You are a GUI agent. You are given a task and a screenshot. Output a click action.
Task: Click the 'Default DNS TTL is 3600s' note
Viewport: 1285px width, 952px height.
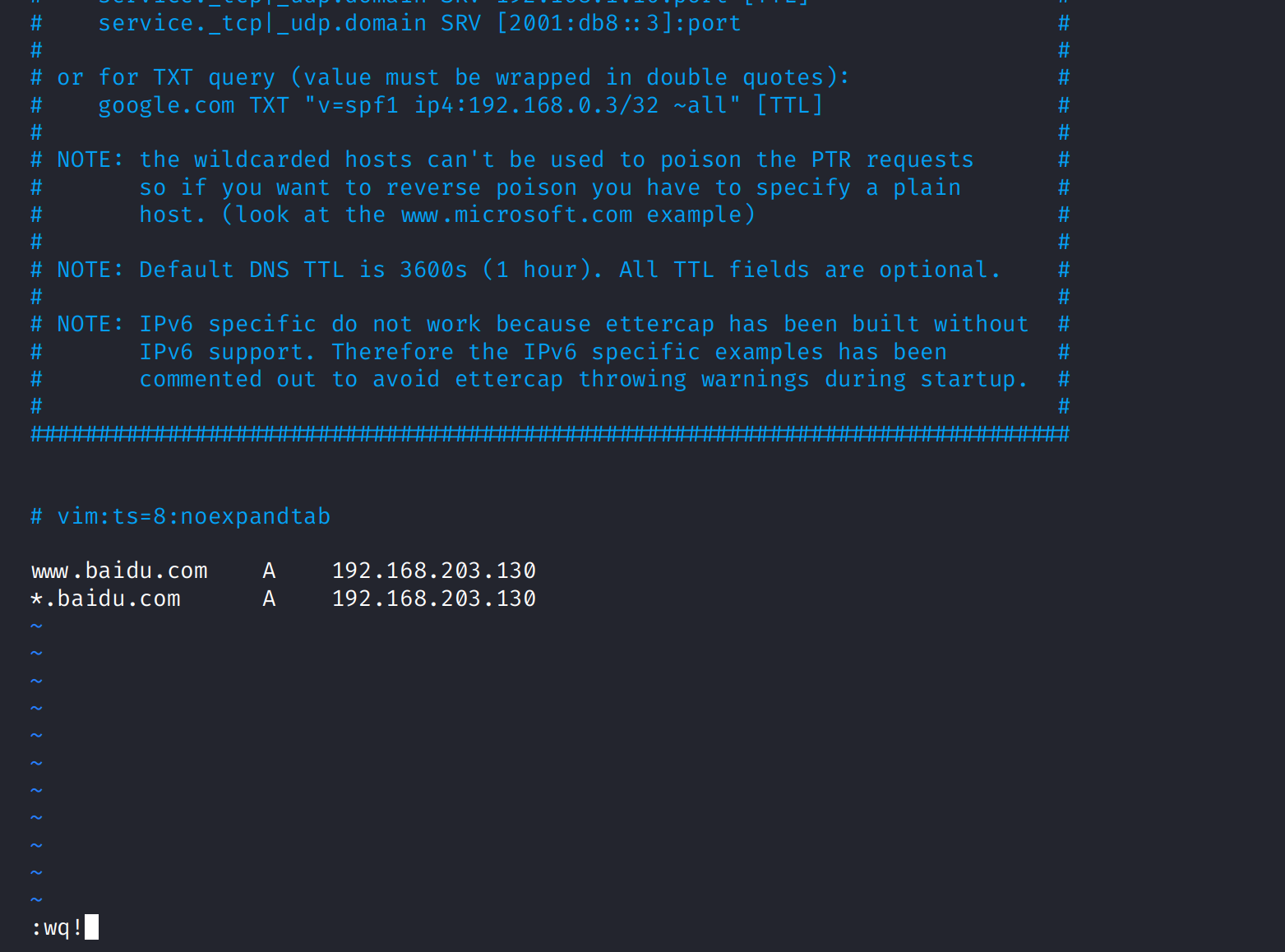303,270
